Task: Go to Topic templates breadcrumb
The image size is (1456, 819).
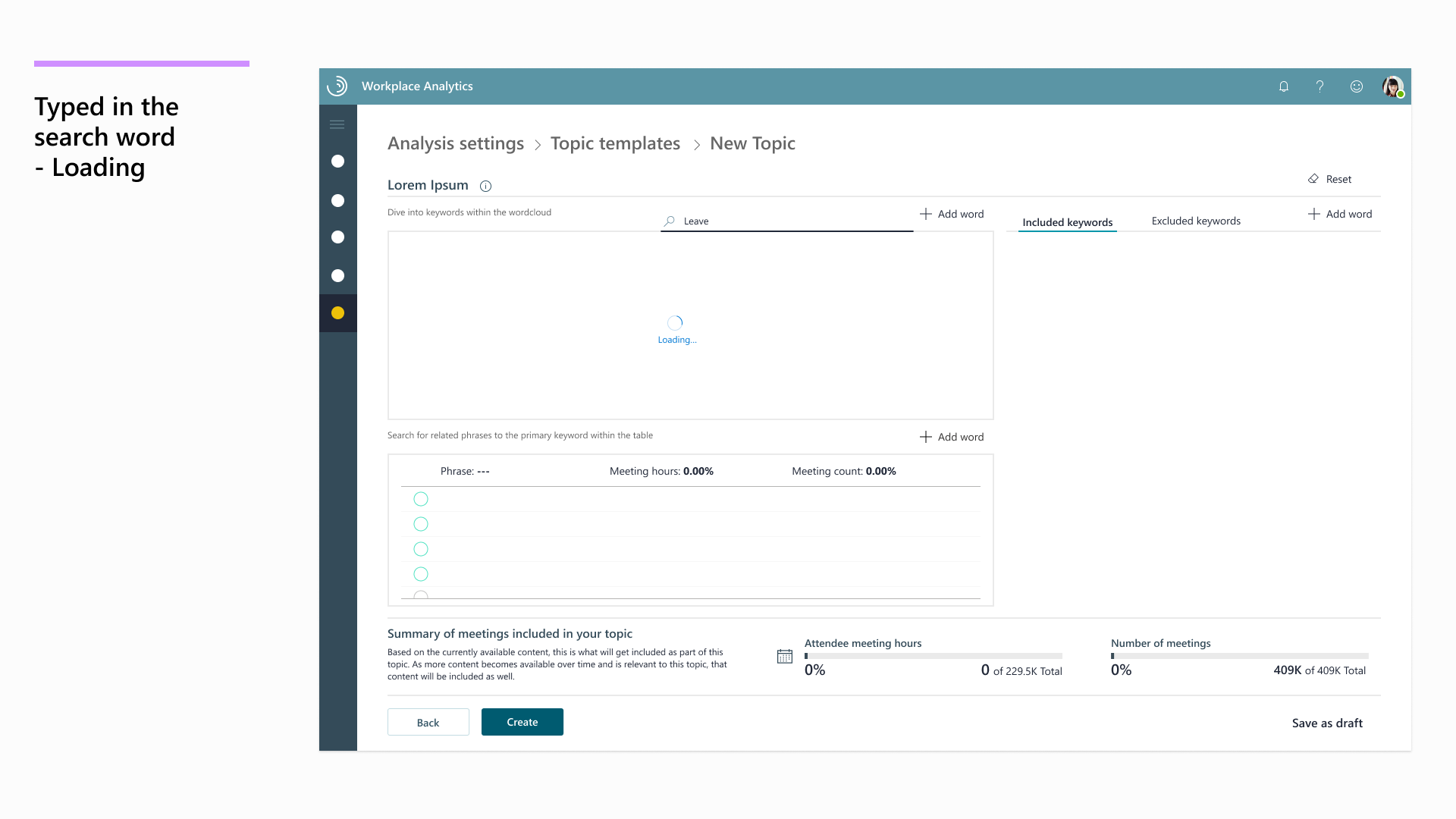Action: click(615, 143)
